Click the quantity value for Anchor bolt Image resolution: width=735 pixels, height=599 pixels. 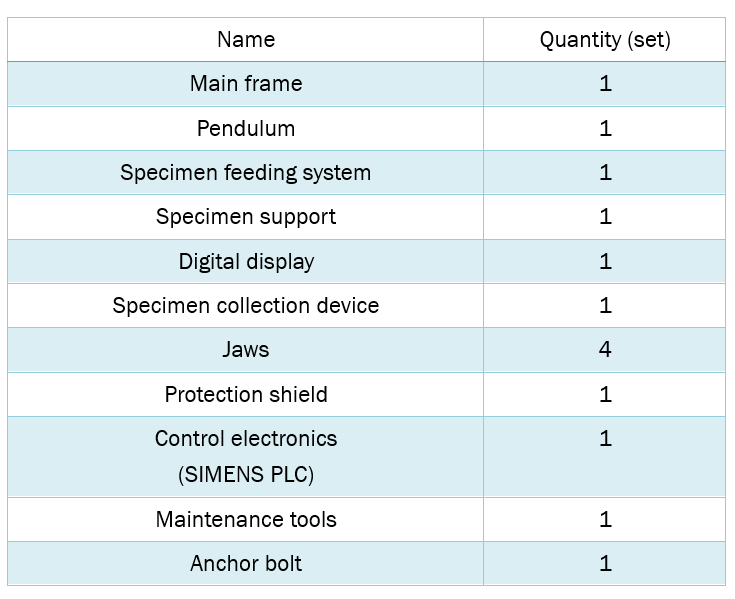tap(605, 564)
